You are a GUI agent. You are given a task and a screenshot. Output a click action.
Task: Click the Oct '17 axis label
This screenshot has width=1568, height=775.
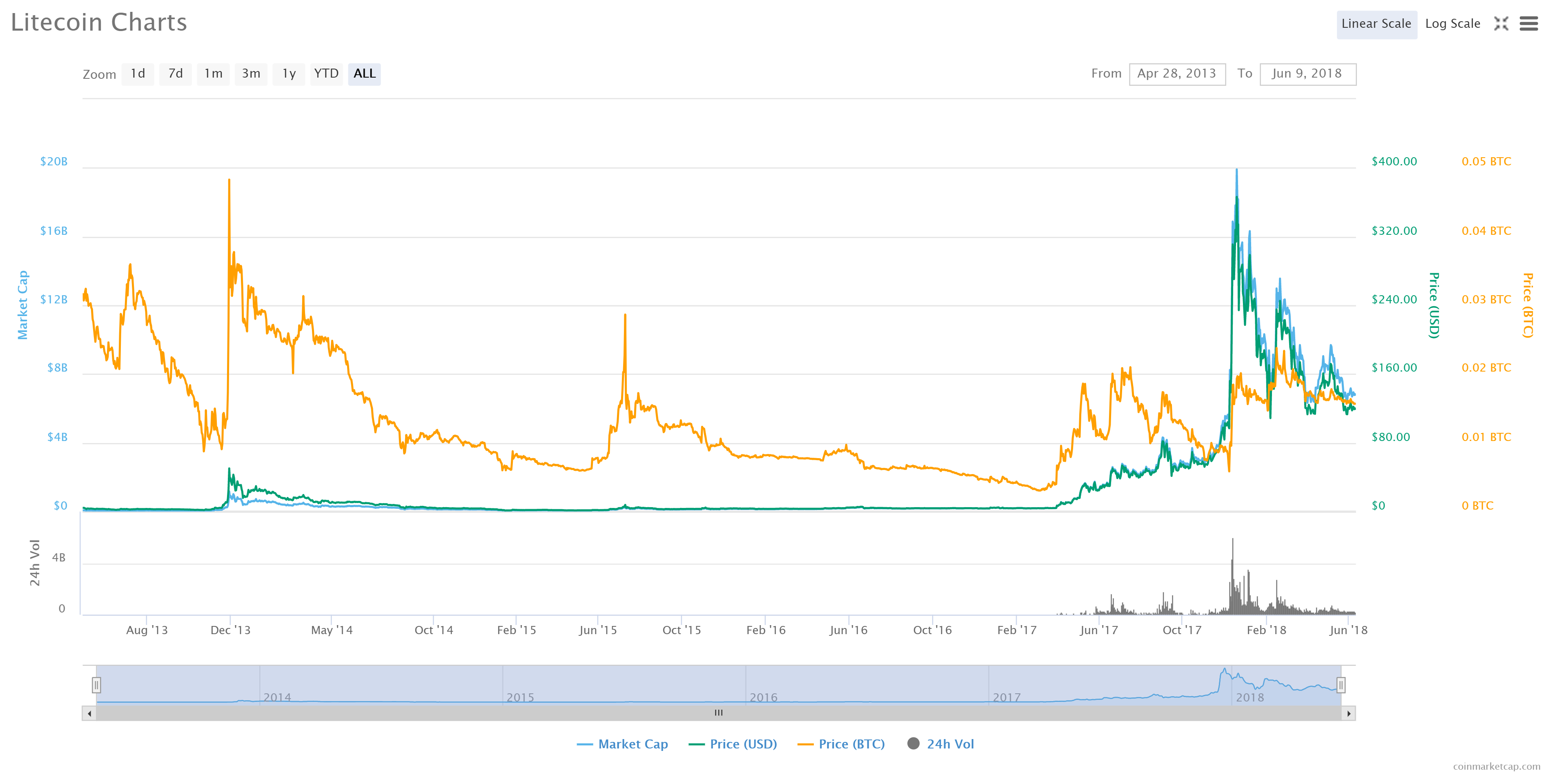(1182, 630)
